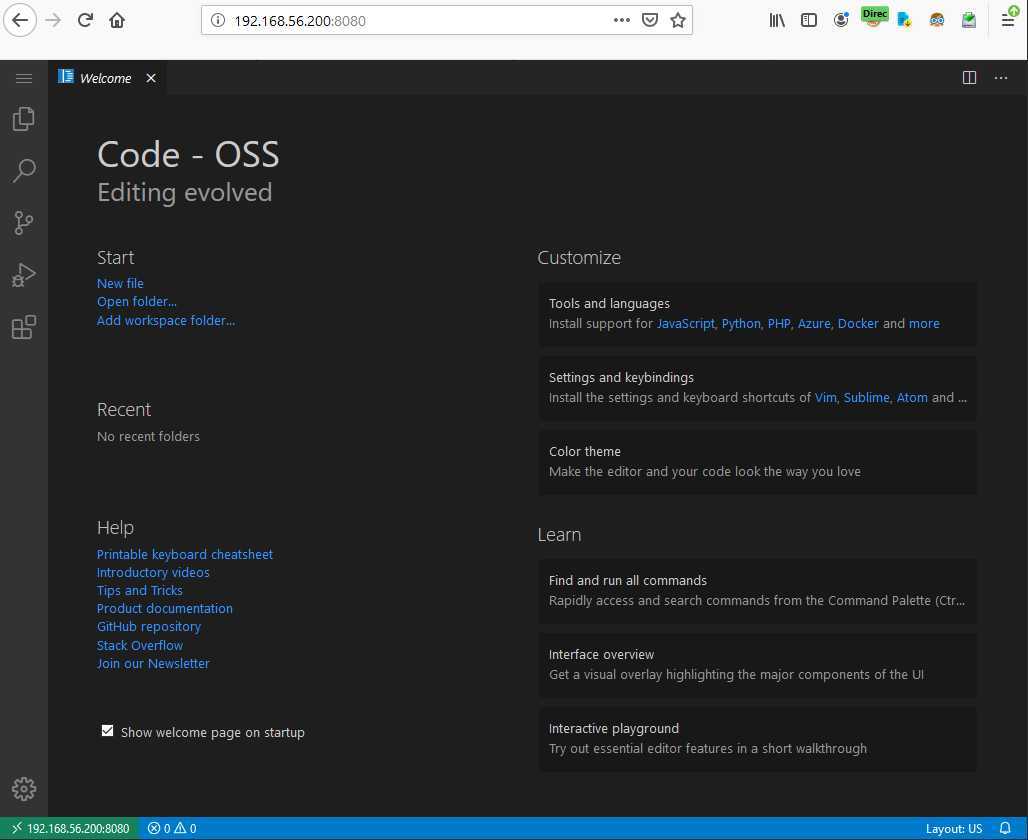Screen dimensions: 1028x840
Task: Click the Open folder... link
Action: pyautogui.click(x=136, y=302)
